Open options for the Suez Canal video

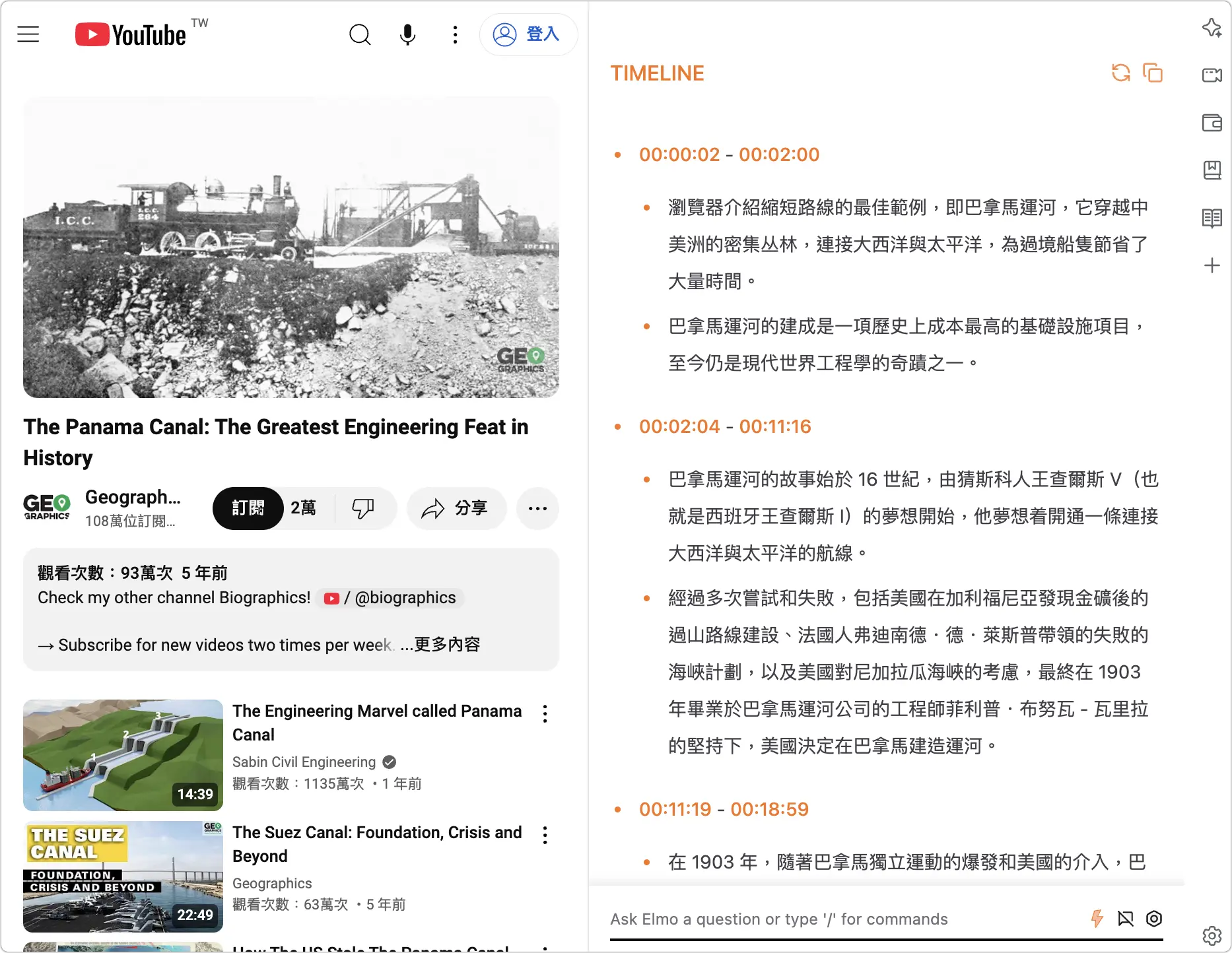click(545, 835)
